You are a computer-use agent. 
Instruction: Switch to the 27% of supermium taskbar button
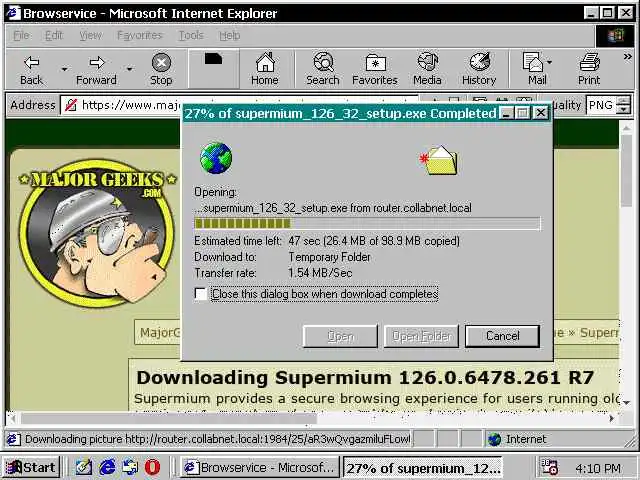coord(423,467)
